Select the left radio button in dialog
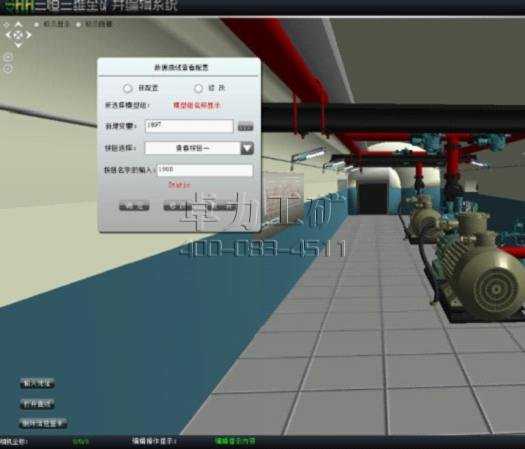Screen dimensions: 525x449 tap(127, 88)
